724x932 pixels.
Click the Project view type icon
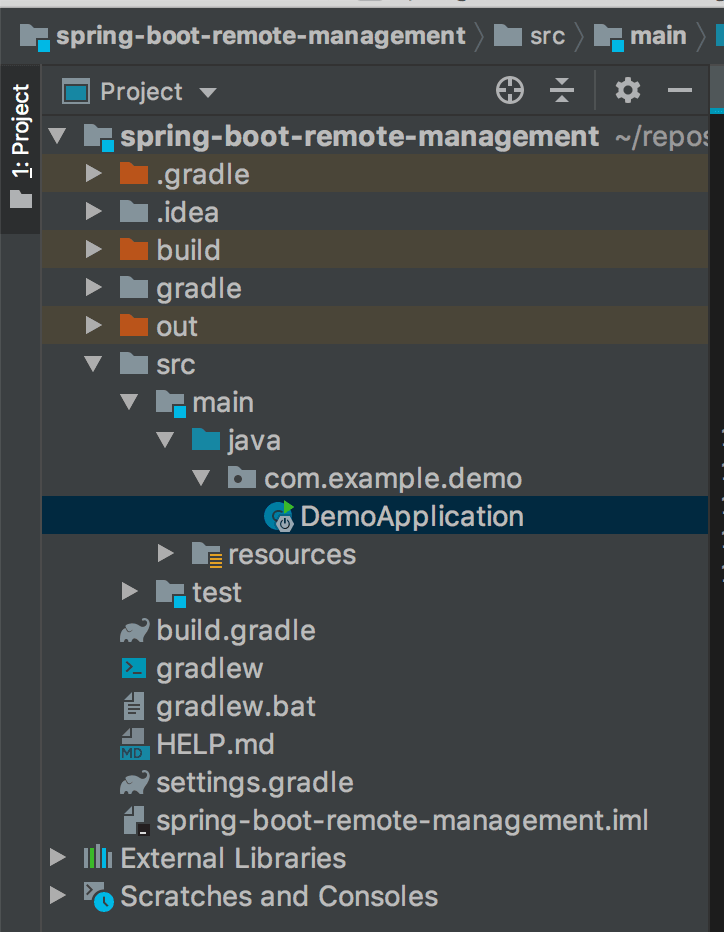[x=76, y=92]
